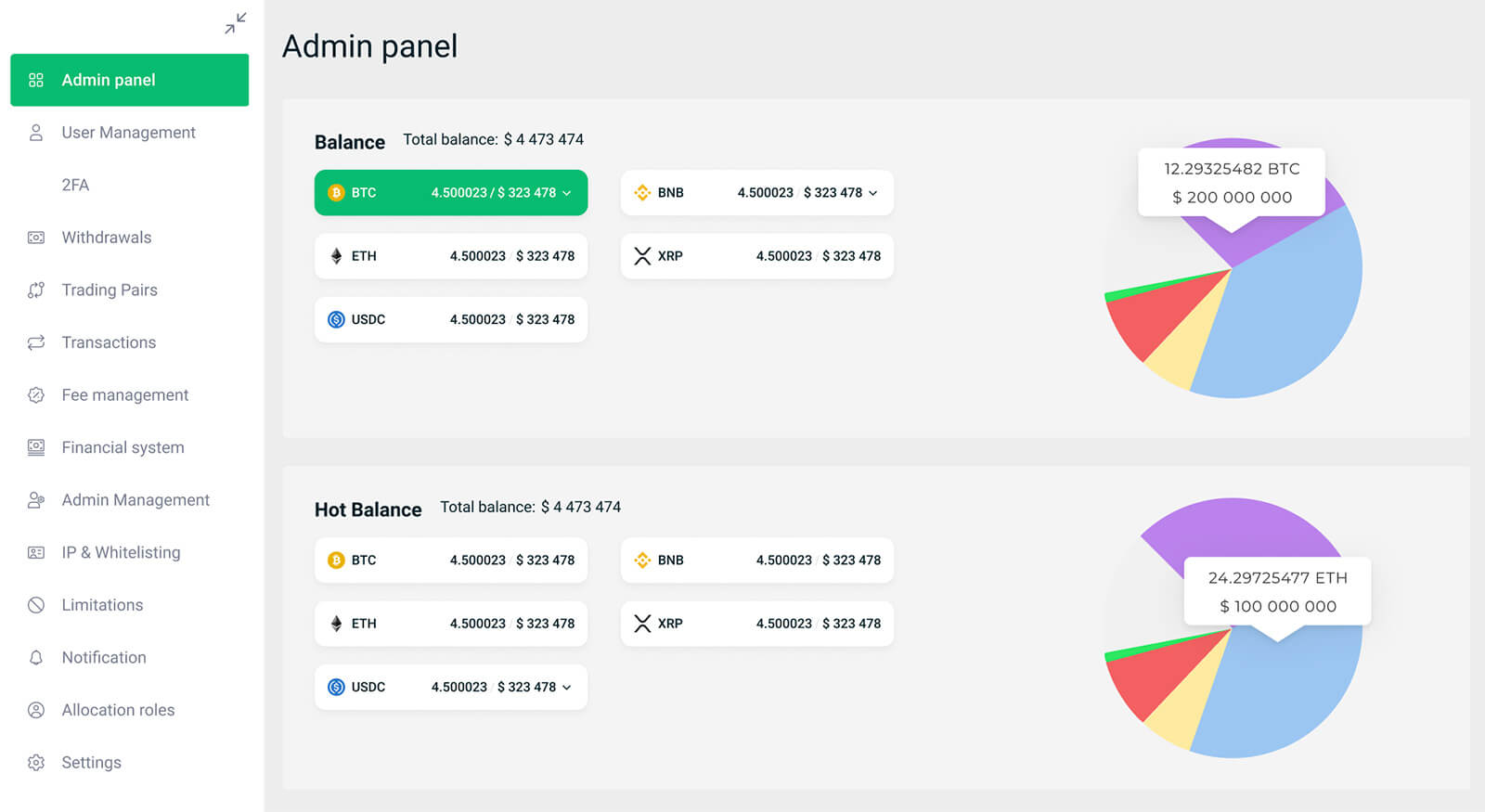Select the XRP card in Hot Balance
Image resolution: width=1485 pixels, height=812 pixels.
756,624
